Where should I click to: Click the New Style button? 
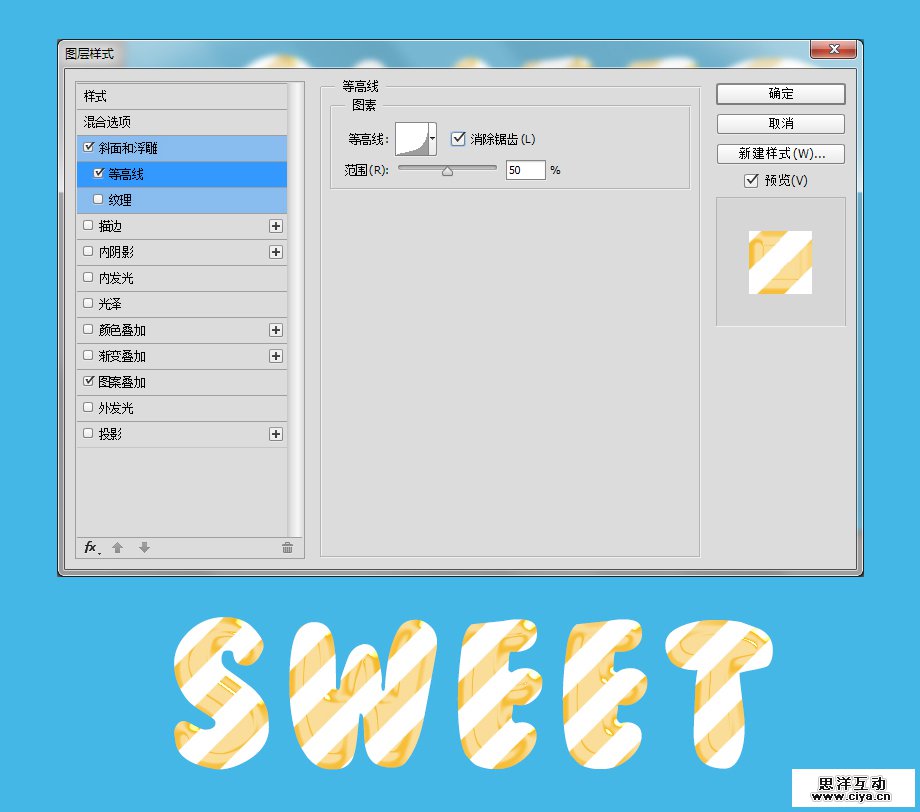(x=780, y=154)
